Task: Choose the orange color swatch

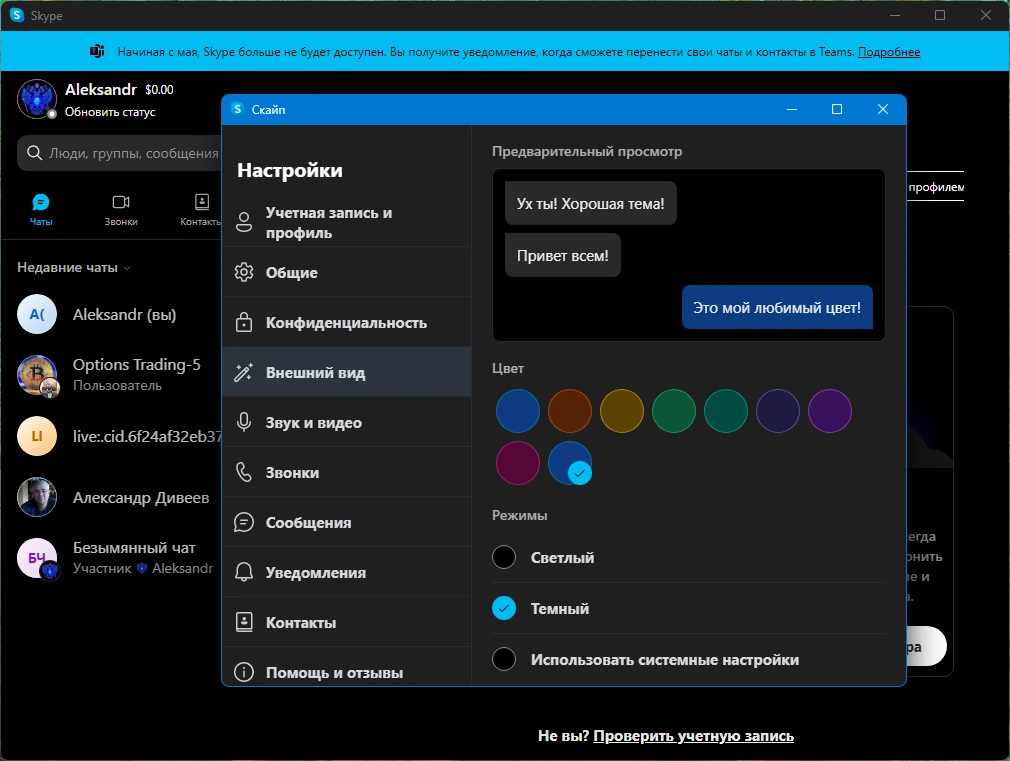Action: (x=570, y=410)
